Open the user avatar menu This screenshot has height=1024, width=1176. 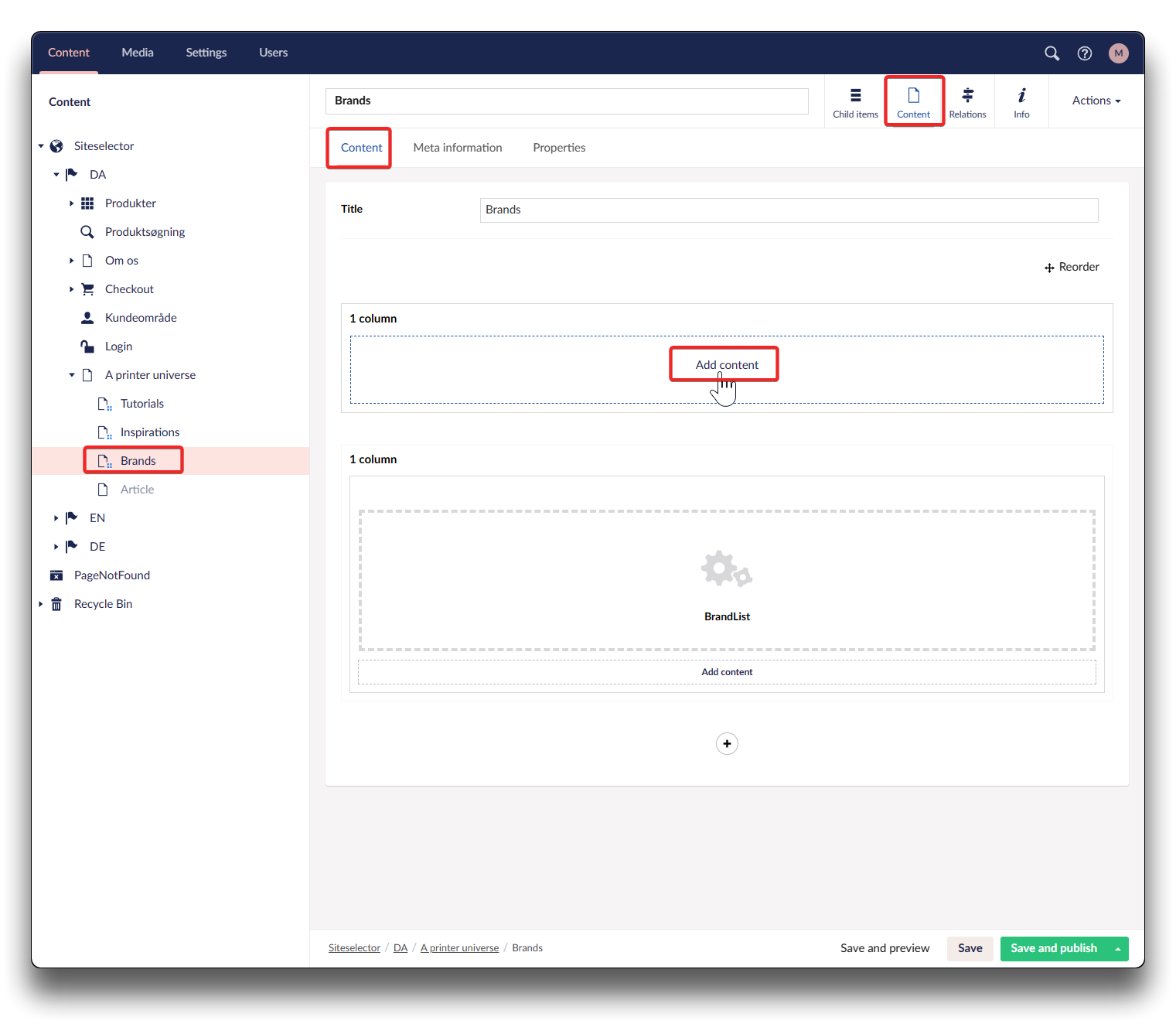(x=1118, y=53)
